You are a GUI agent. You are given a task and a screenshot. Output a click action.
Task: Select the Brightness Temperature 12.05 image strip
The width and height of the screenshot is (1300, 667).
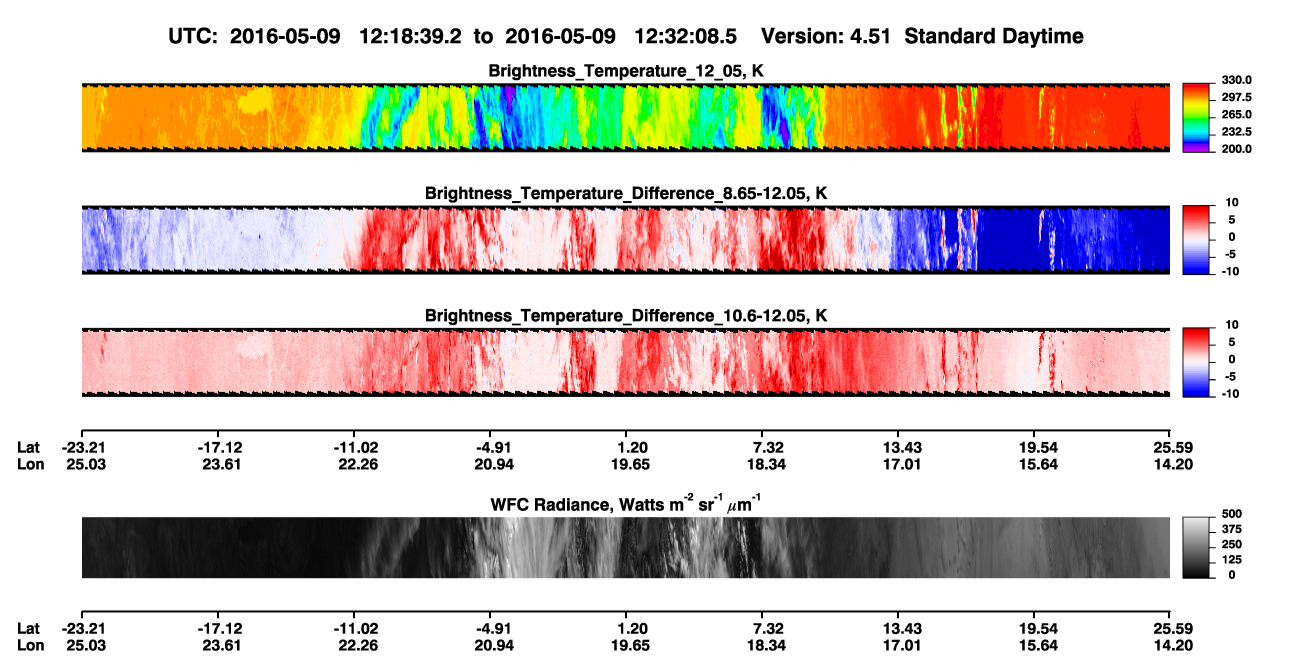tap(626, 118)
